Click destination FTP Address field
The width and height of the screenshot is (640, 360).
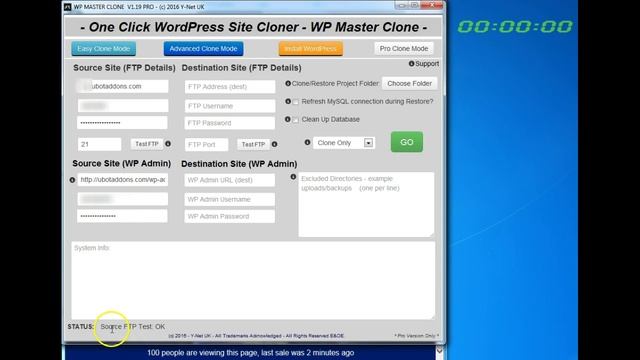click(230, 87)
